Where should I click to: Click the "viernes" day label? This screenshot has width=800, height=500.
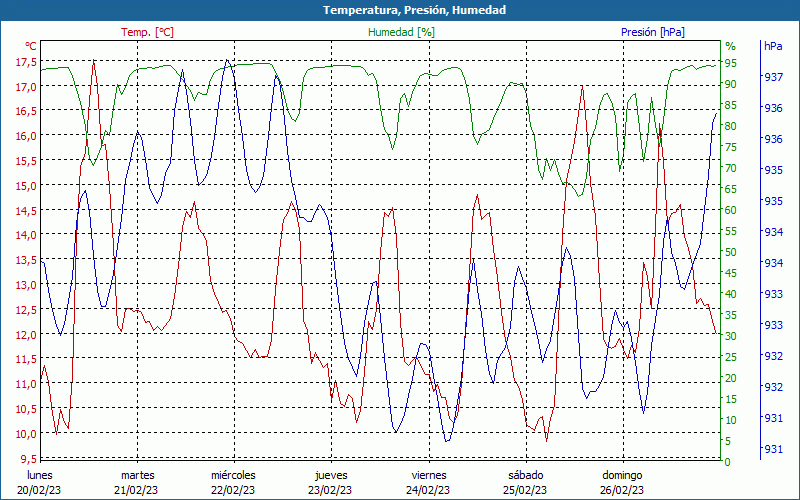pyautogui.click(x=429, y=475)
